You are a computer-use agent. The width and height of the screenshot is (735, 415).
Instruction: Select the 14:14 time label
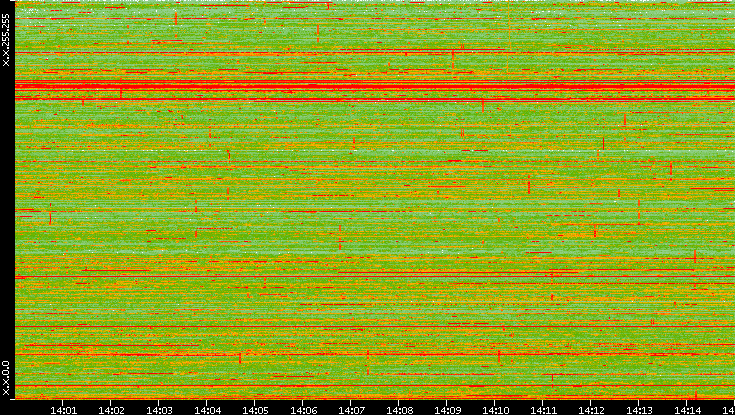(x=686, y=410)
